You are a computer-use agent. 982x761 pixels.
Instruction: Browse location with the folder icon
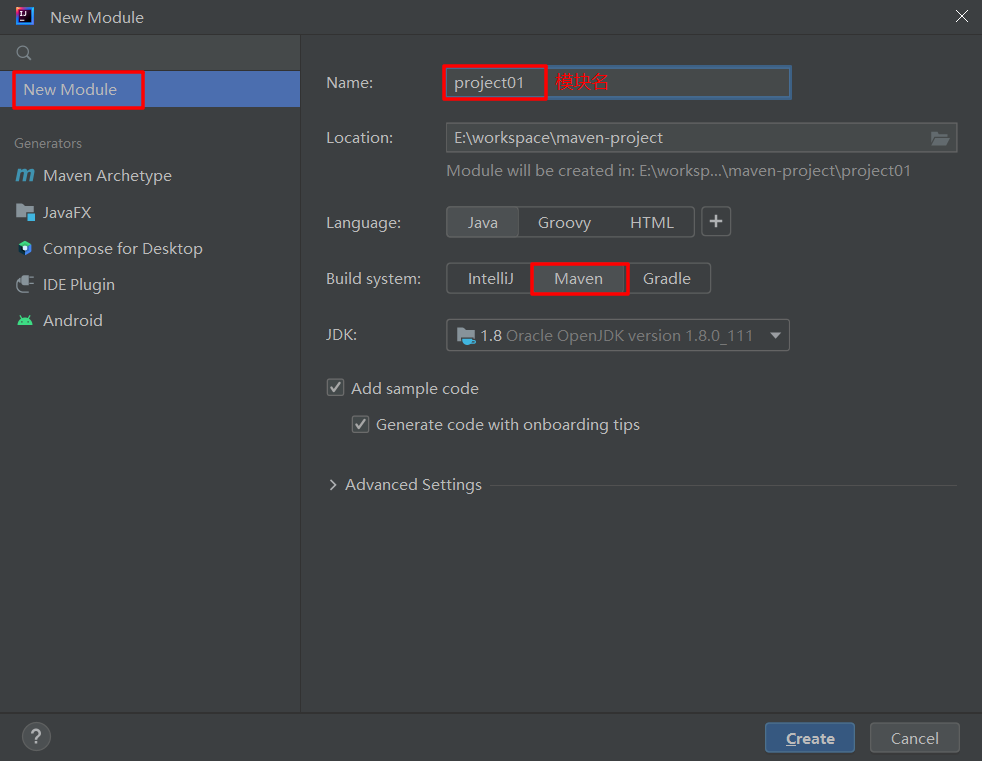[939, 138]
